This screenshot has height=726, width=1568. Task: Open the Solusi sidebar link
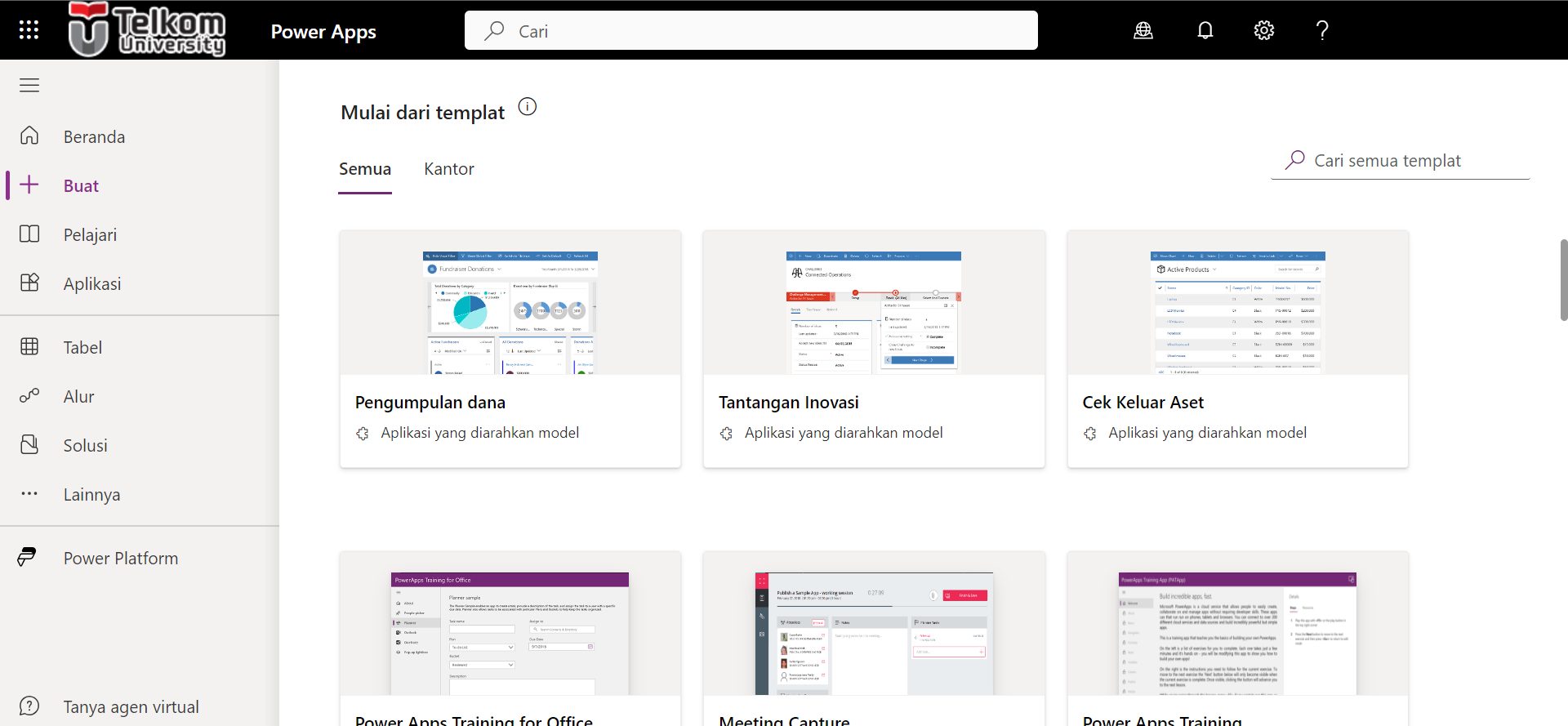click(x=85, y=445)
